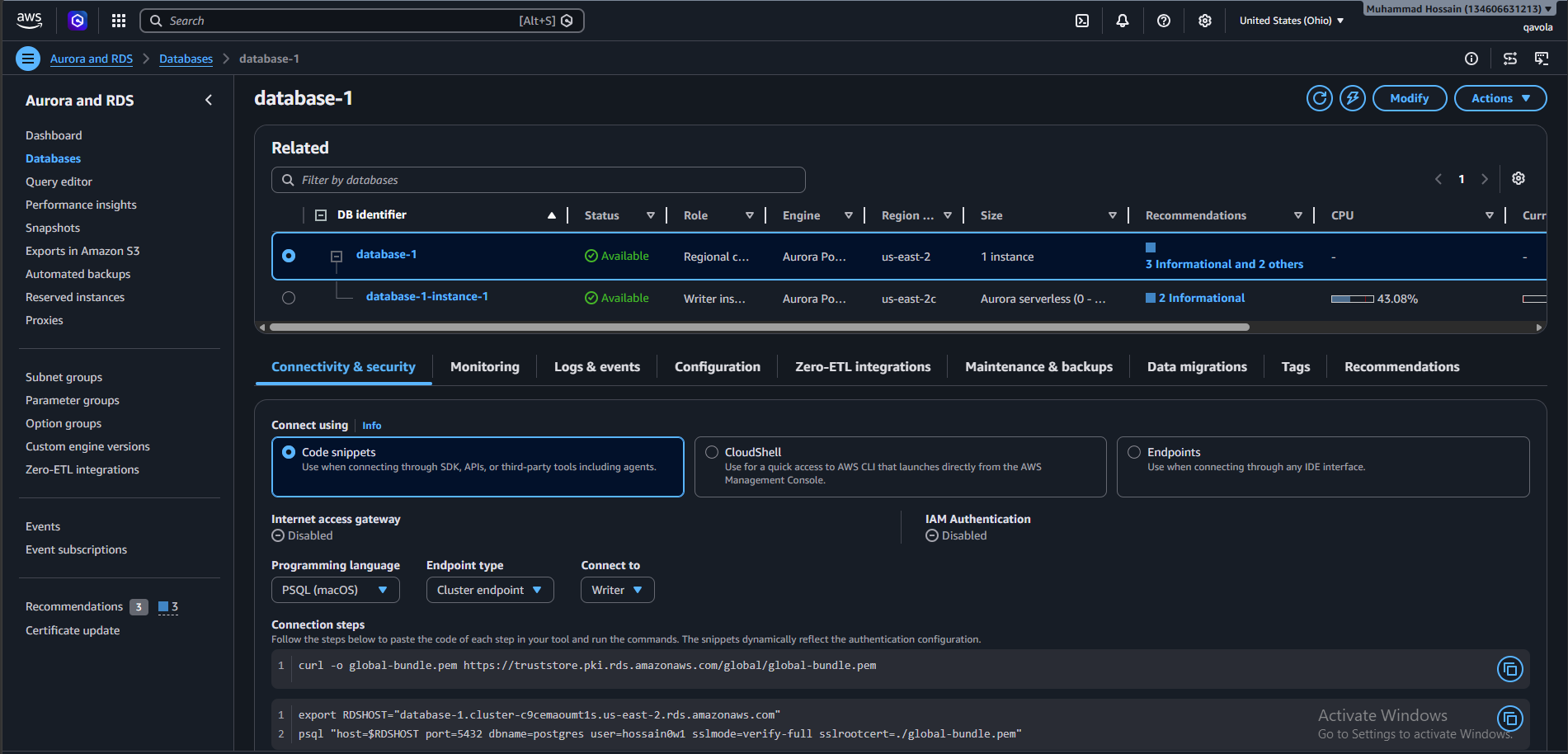Switch to the Monitoring tab
This screenshot has width=1568, height=754.
coord(485,367)
